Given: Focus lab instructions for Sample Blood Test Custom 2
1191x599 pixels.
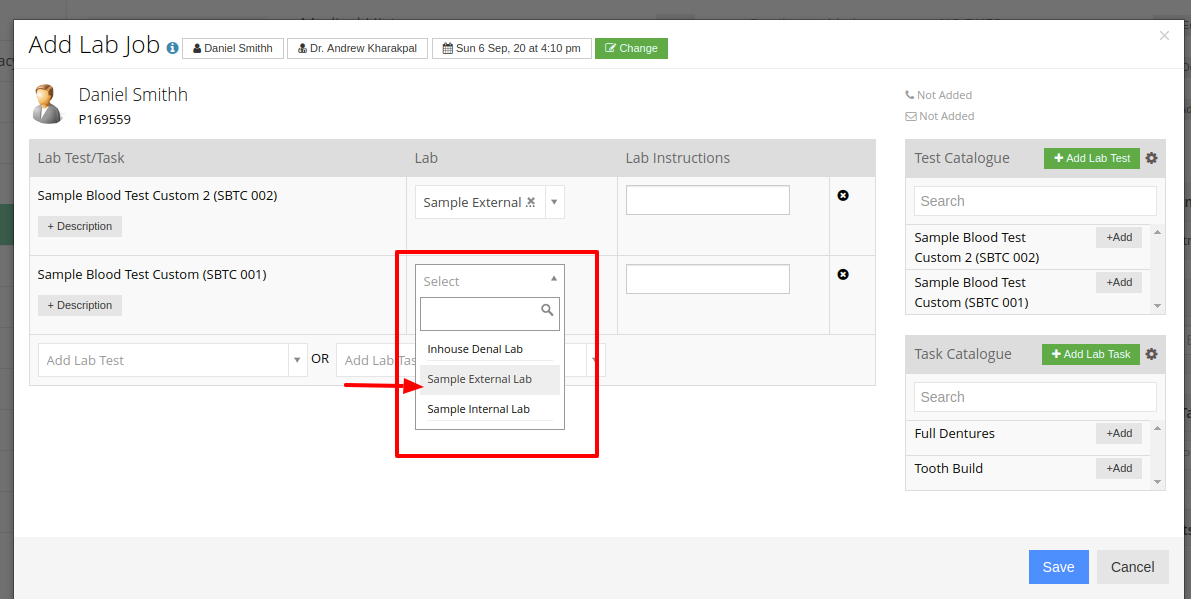Looking at the screenshot, I should pos(708,200).
